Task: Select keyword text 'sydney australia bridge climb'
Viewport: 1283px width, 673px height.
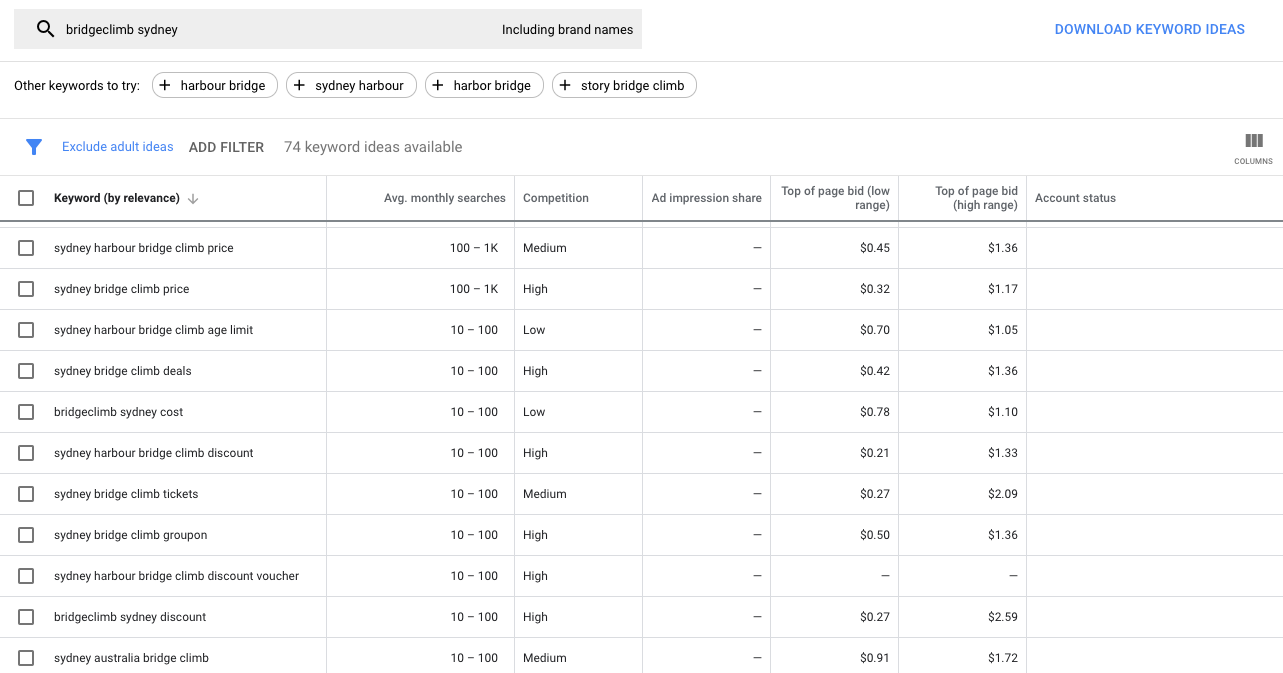Action: click(x=131, y=658)
